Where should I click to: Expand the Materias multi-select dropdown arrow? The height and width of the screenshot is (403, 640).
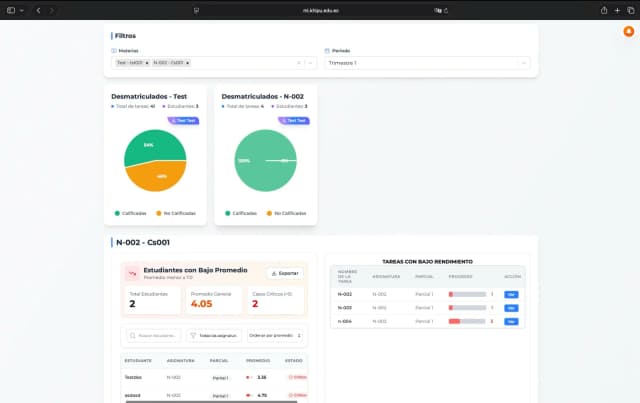coord(311,63)
